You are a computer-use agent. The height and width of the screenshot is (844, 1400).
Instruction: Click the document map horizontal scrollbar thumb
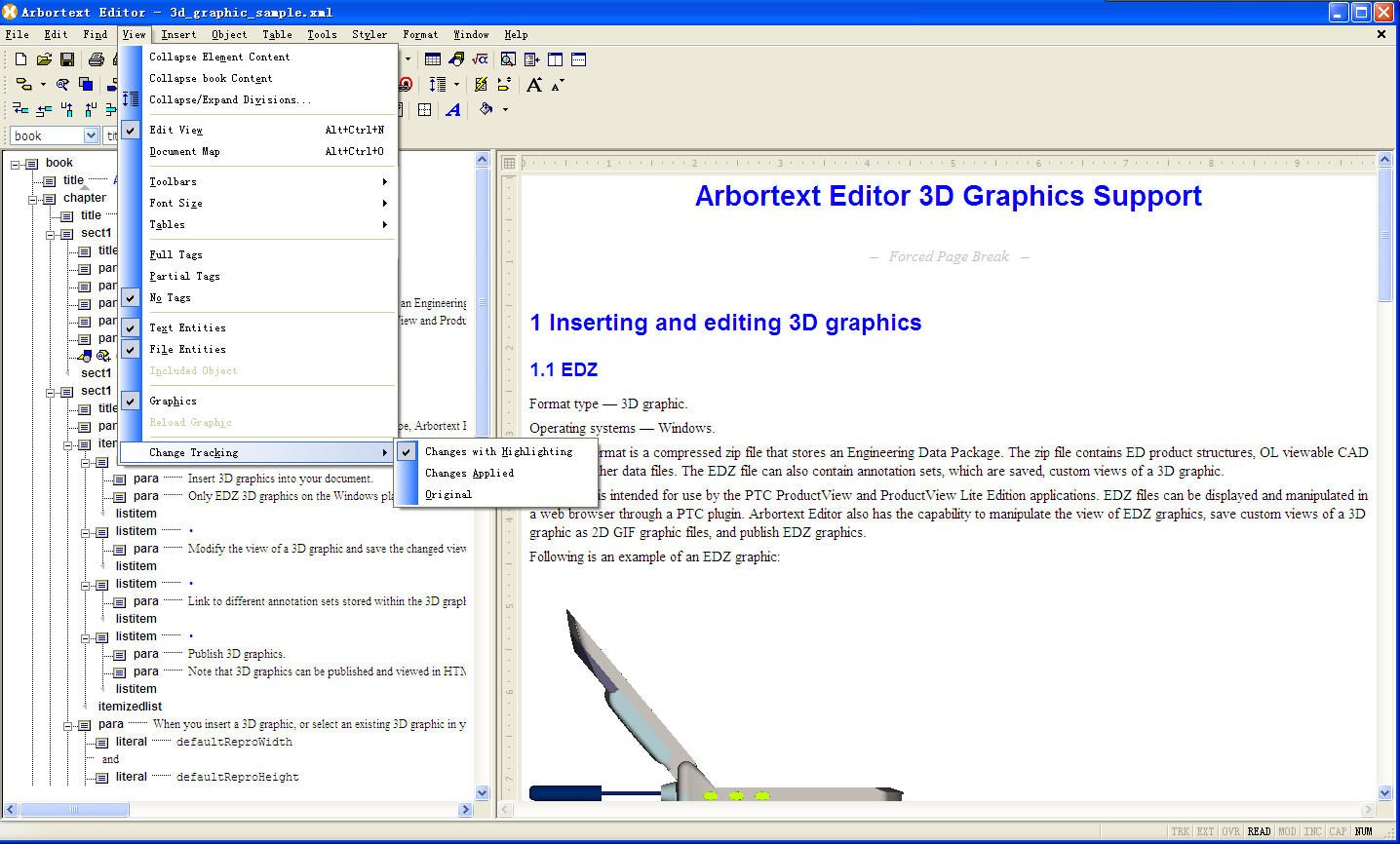coord(75,810)
